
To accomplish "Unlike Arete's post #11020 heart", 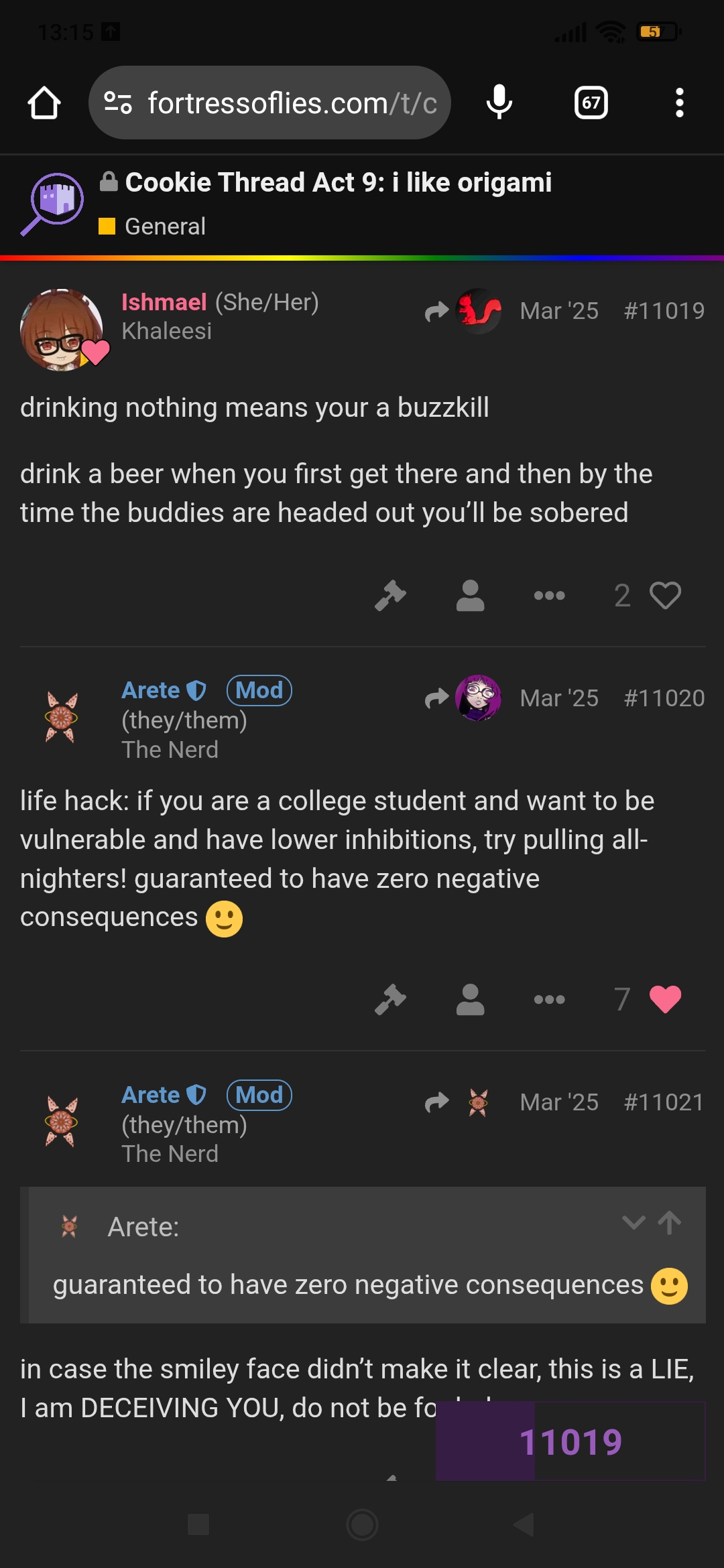I will pyautogui.click(x=665, y=1000).
